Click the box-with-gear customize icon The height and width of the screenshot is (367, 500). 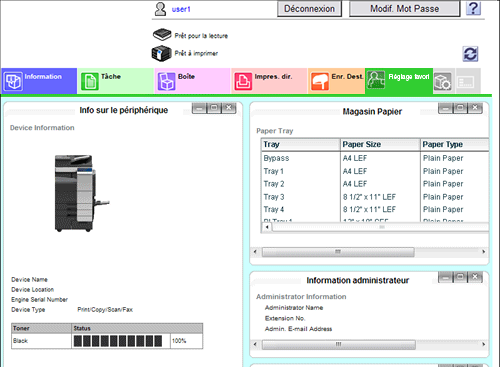[x=443, y=81]
